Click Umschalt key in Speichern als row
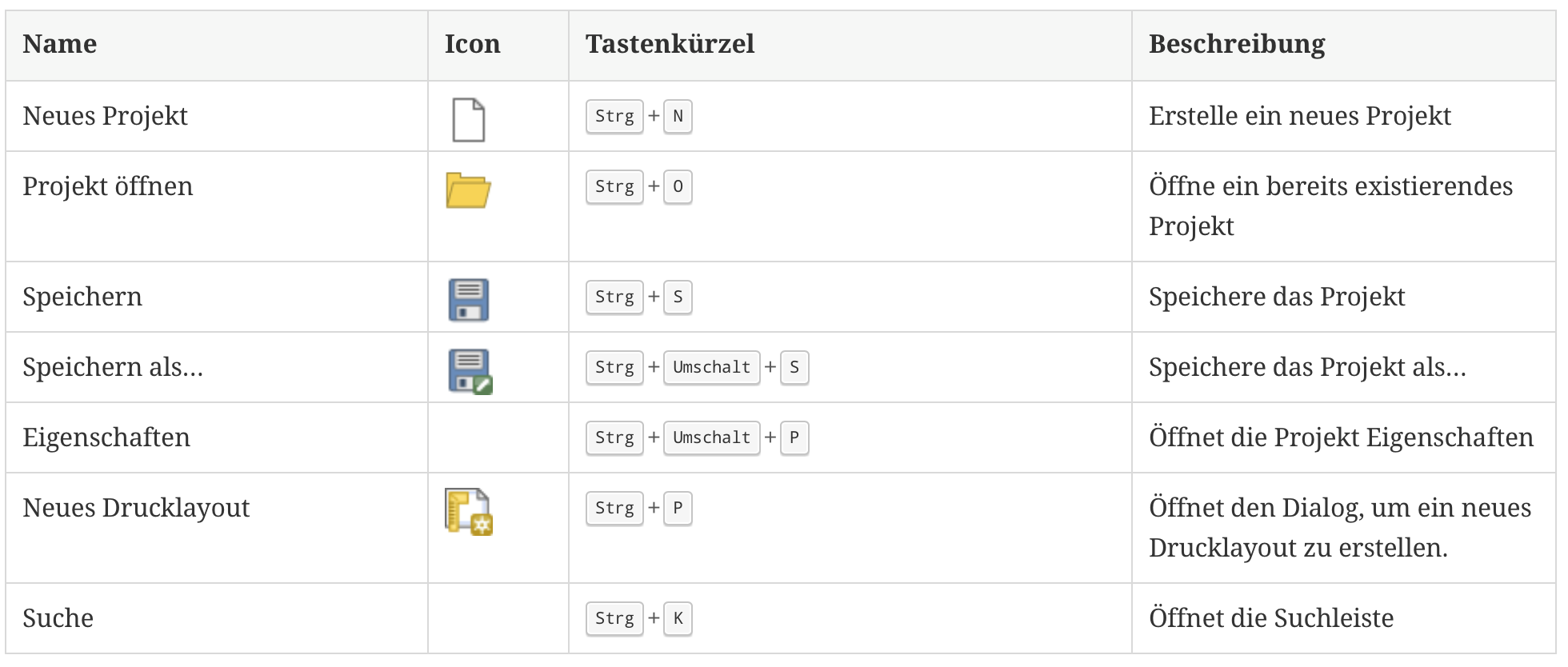The image size is (1568, 667). [x=711, y=368]
